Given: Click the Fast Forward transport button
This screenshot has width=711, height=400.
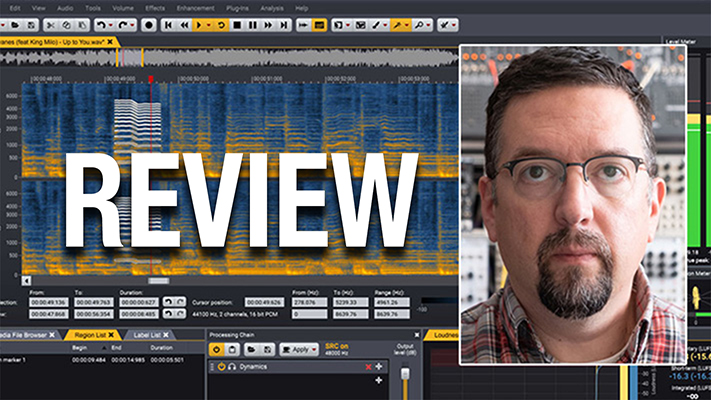Looking at the screenshot, I should 269,24.
